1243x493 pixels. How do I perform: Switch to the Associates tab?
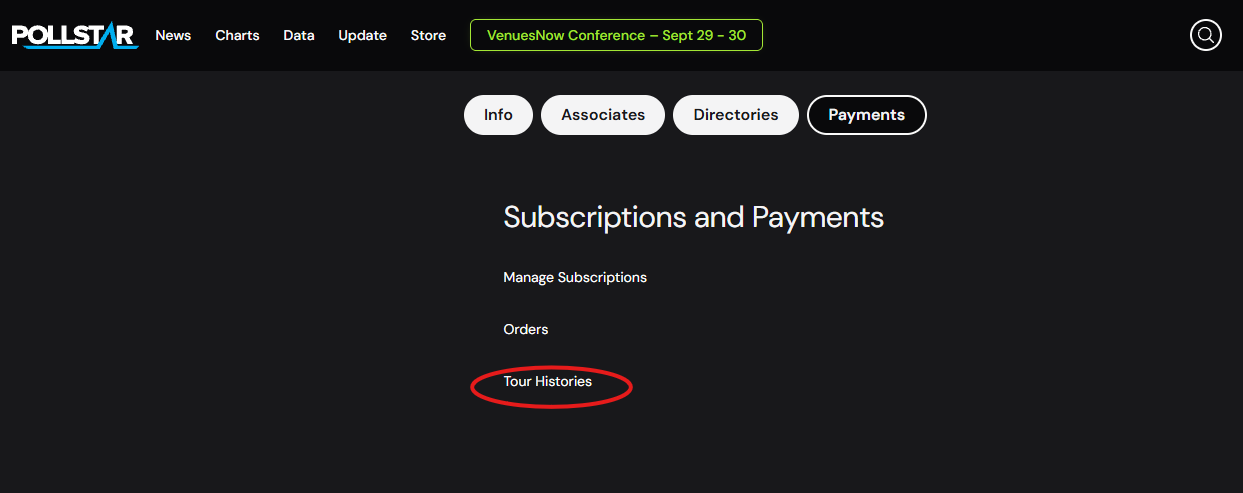click(603, 115)
